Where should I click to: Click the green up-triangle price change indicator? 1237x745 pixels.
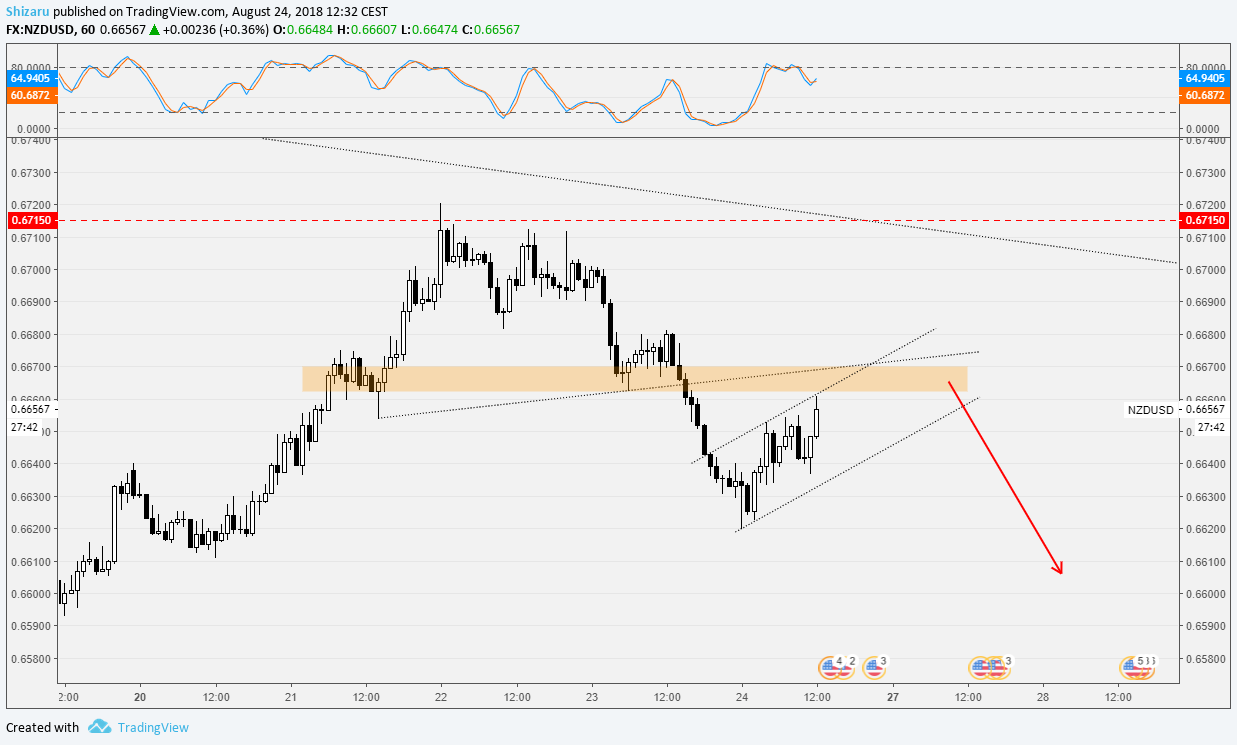point(155,30)
